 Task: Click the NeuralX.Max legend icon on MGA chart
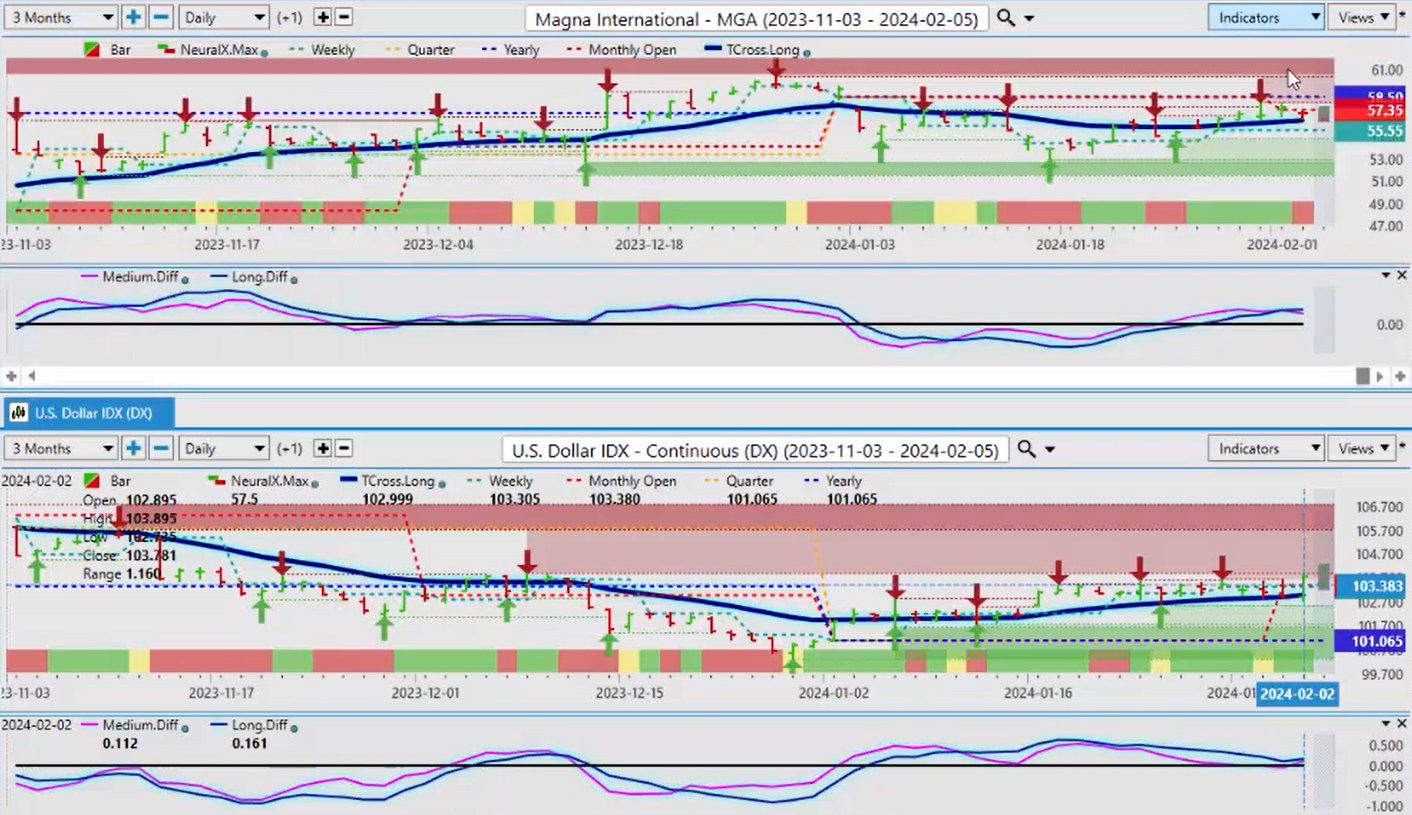coord(166,49)
